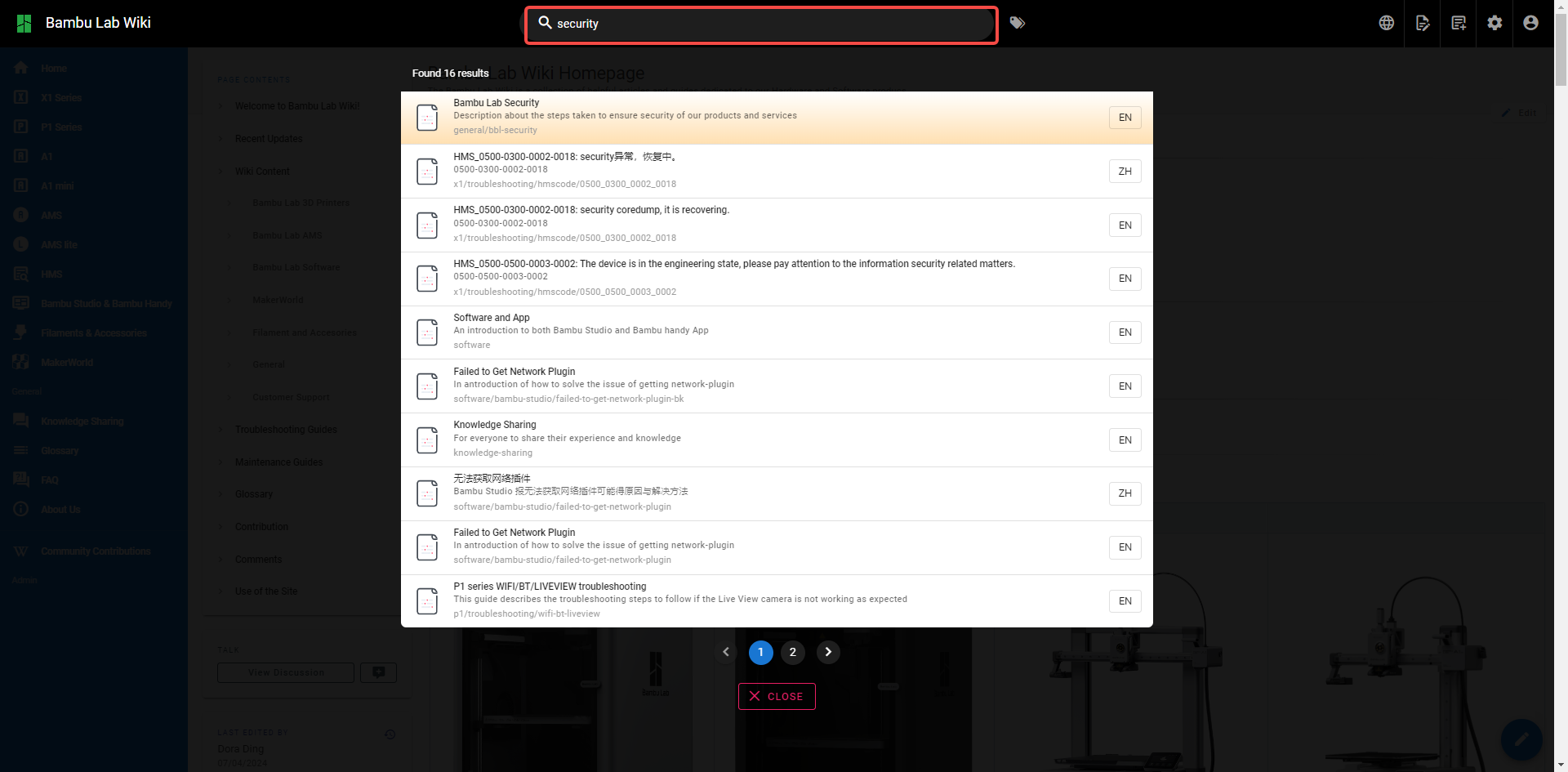Close the search results overlay
This screenshot has height=772, width=1568.
coord(777,697)
